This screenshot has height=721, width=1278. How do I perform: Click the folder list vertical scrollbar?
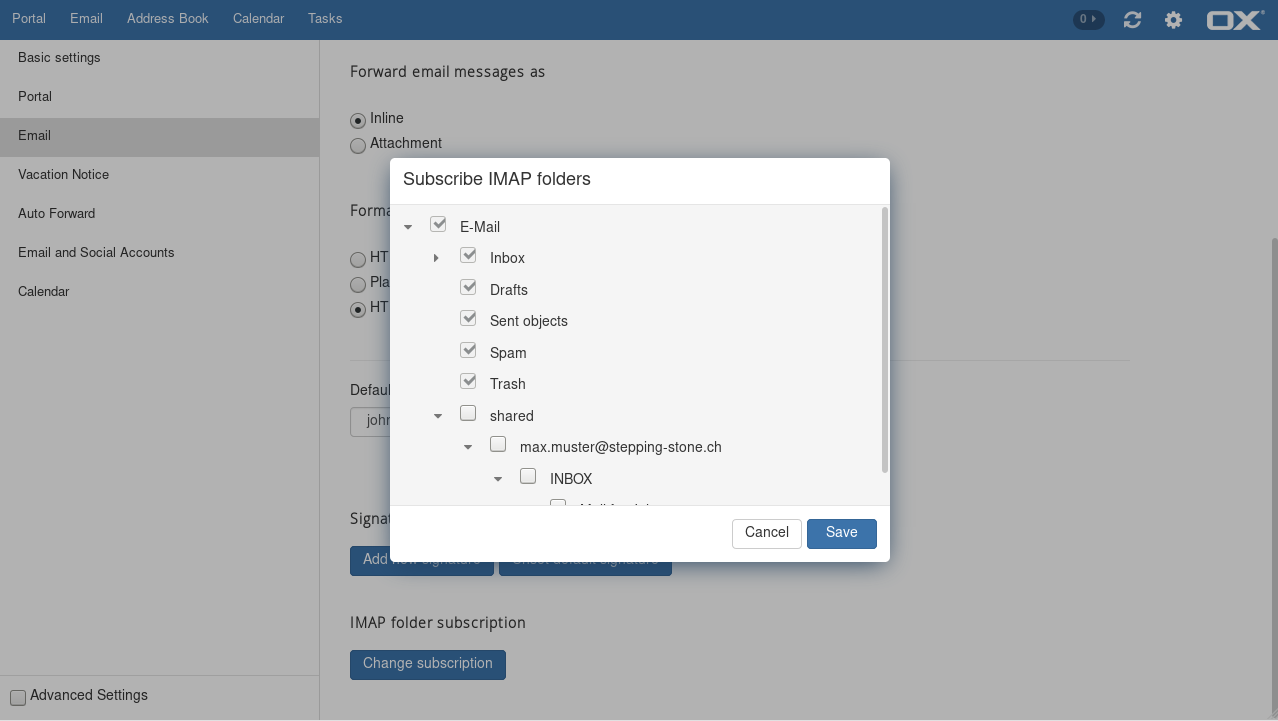[x=885, y=340]
